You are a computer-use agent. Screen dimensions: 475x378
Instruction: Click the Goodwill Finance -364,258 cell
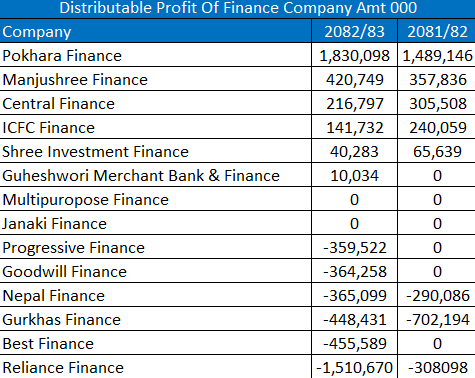[354, 271]
